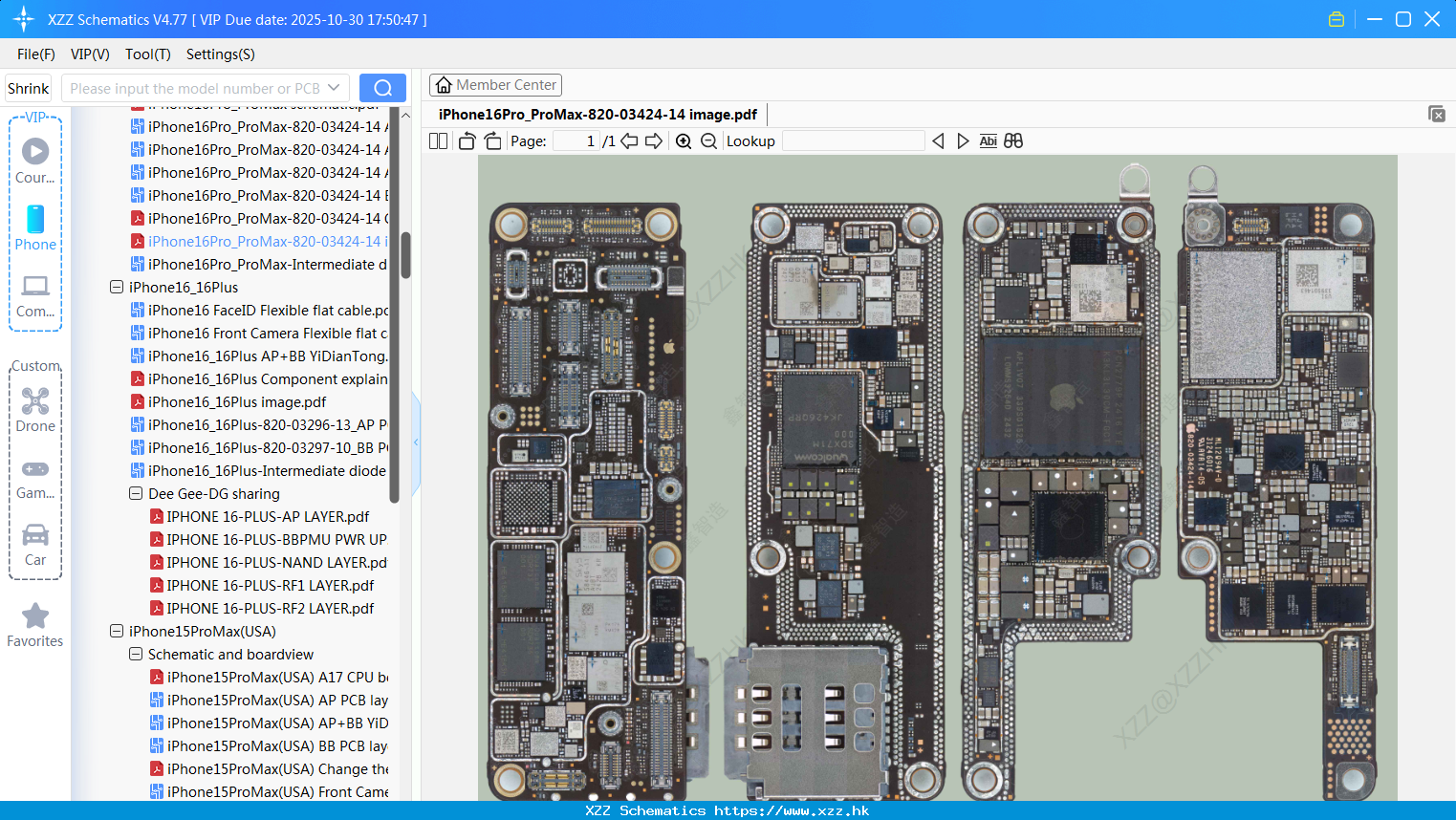Click the yellow toolbox icon in title bar
This screenshot has width=1456, height=820.
click(x=1336, y=19)
